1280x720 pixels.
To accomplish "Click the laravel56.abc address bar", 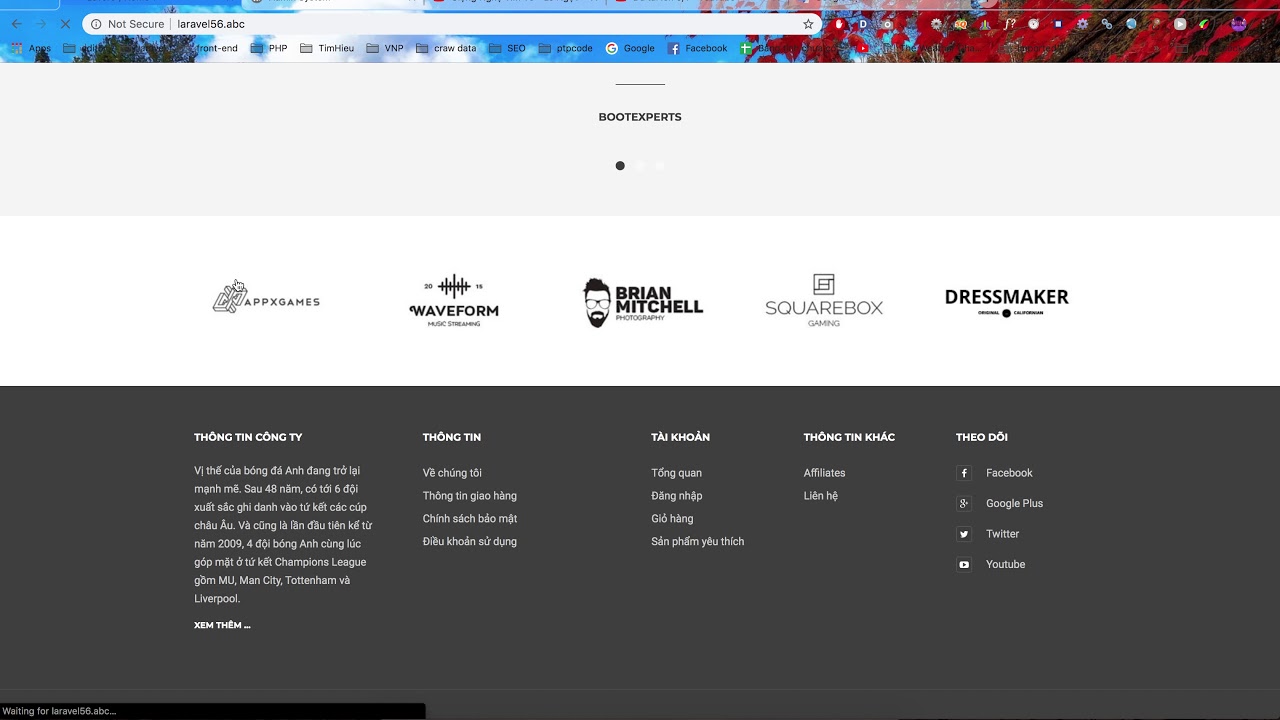I will 450,24.
